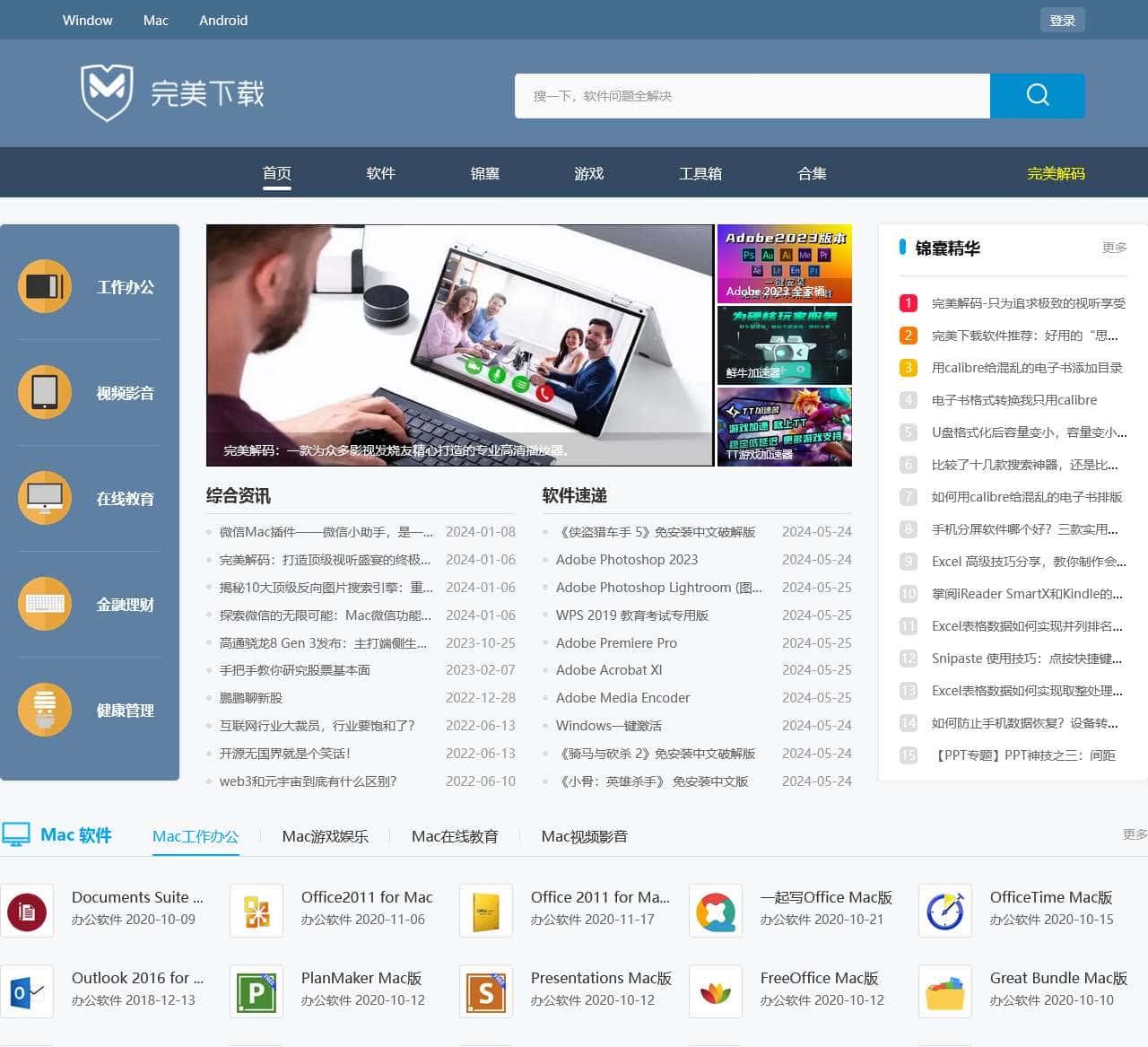Screen dimensions: 1148x1047
Task: Open 手把手教你研究股票基本面 article
Action: 295,670
